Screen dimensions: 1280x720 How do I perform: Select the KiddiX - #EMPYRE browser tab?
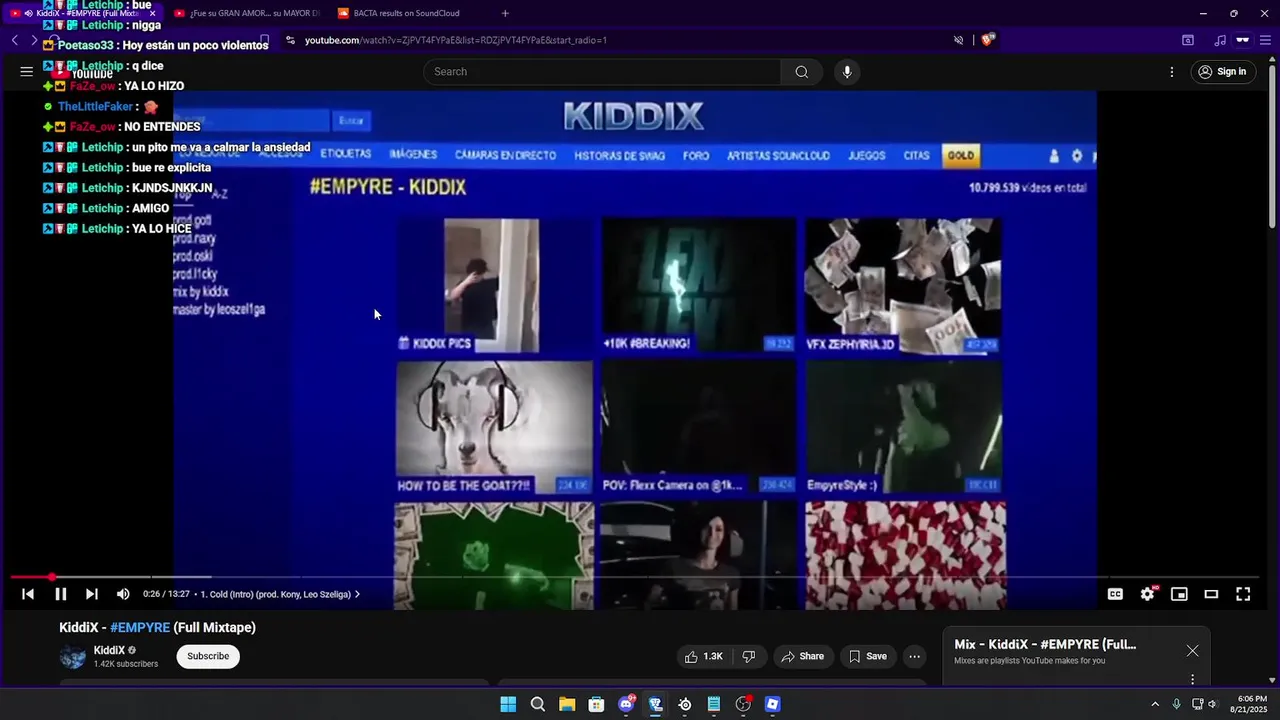[83, 13]
